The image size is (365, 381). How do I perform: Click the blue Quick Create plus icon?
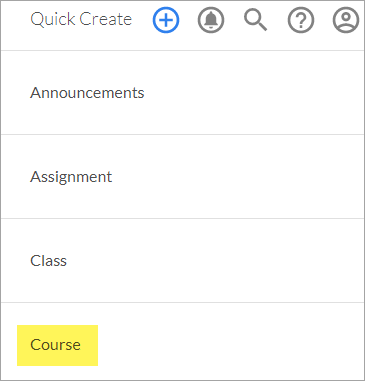point(166,20)
